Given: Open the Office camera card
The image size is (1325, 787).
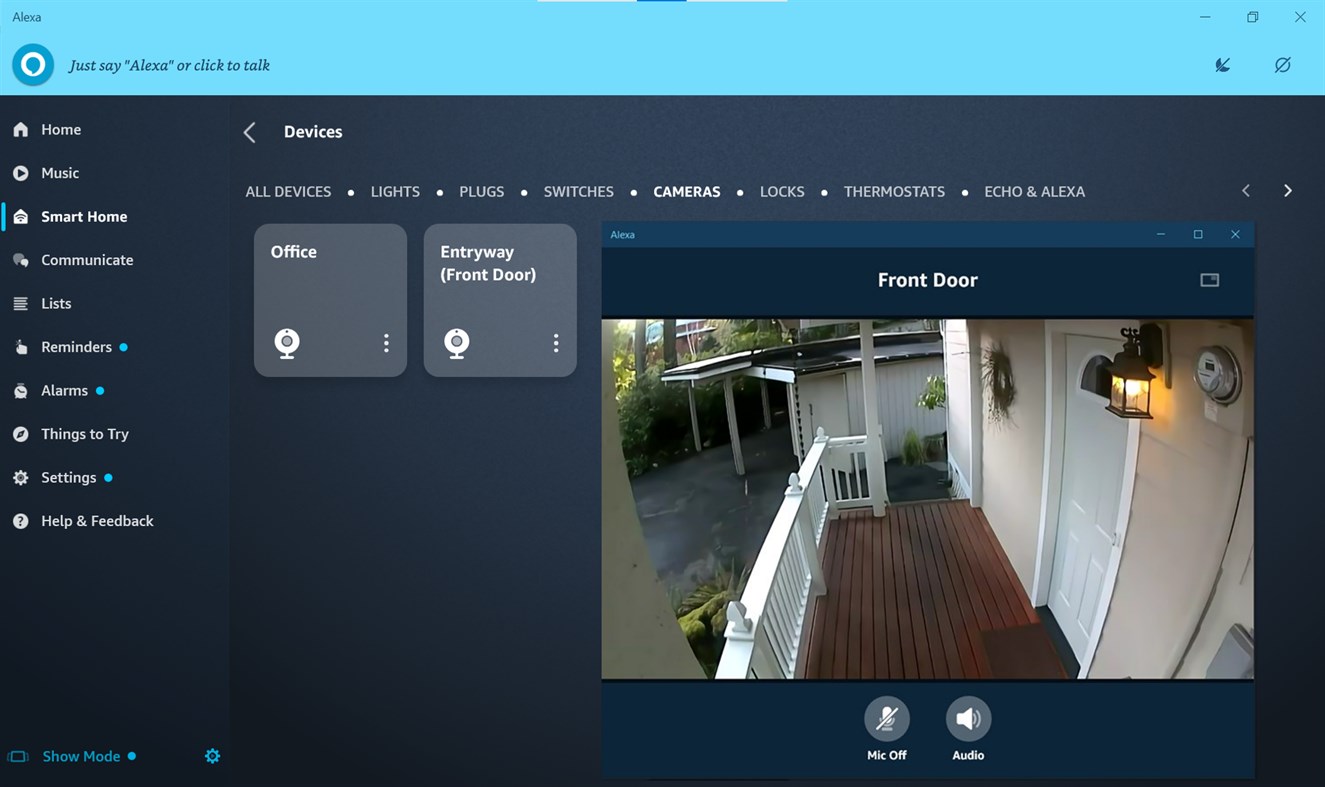Looking at the screenshot, I should [x=330, y=300].
